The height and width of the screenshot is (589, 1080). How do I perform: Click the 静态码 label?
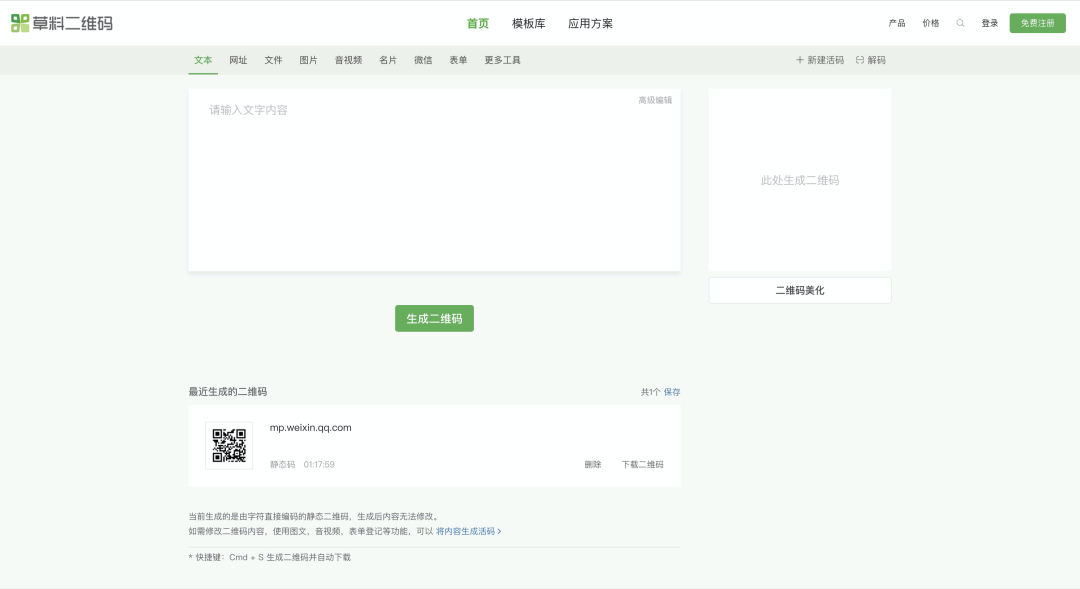(x=282, y=464)
